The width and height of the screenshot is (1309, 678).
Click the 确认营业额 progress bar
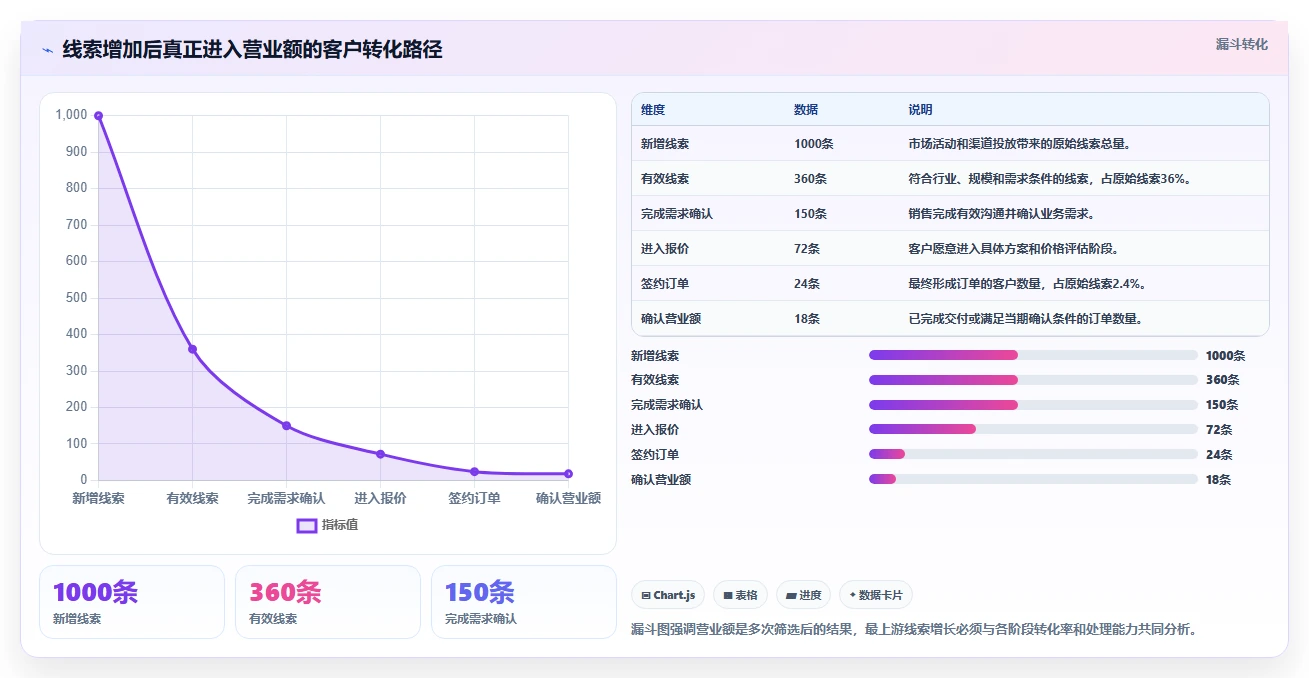[x=1033, y=479]
